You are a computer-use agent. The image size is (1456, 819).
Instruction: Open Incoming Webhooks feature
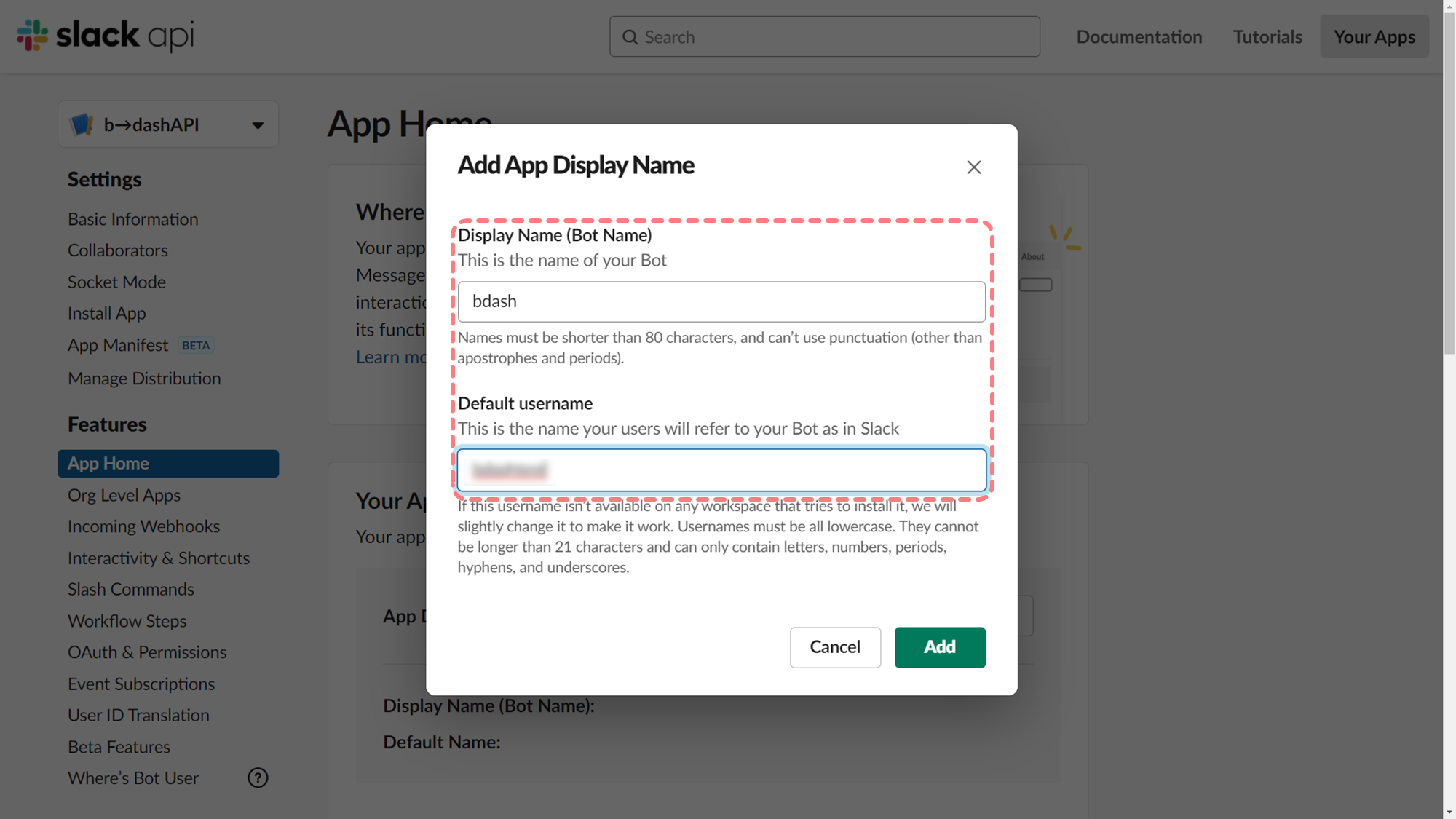(x=143, y=526)
